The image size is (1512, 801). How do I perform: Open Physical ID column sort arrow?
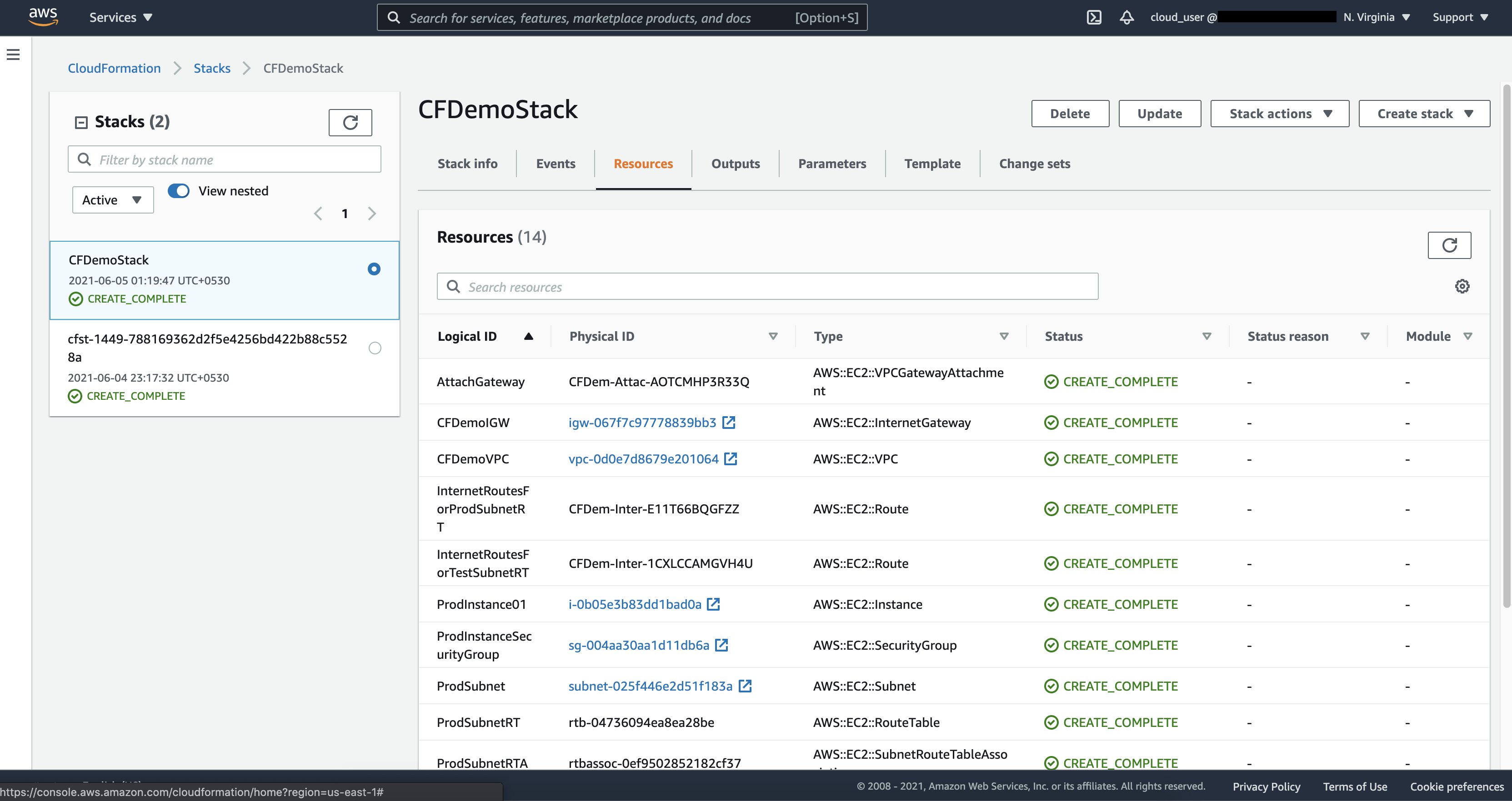[x=773, y=336]
